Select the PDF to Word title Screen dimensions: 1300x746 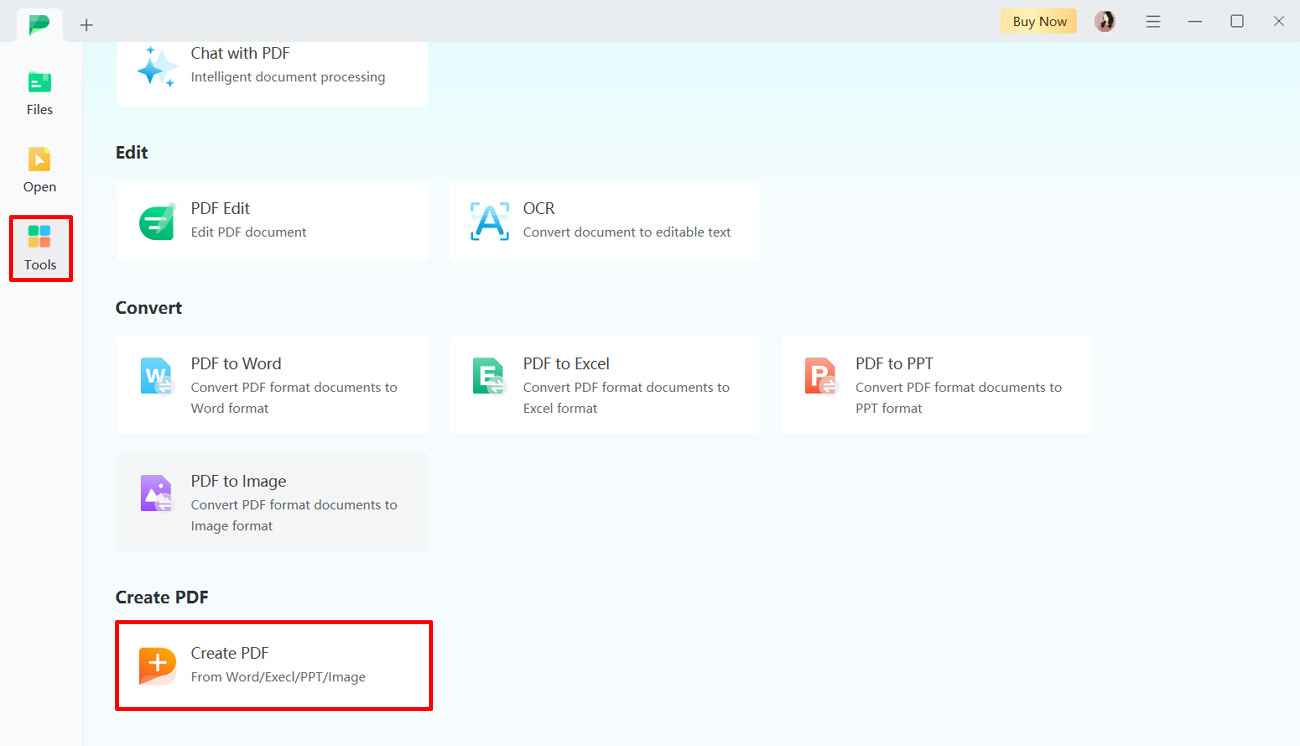click(x=236, y=363)
